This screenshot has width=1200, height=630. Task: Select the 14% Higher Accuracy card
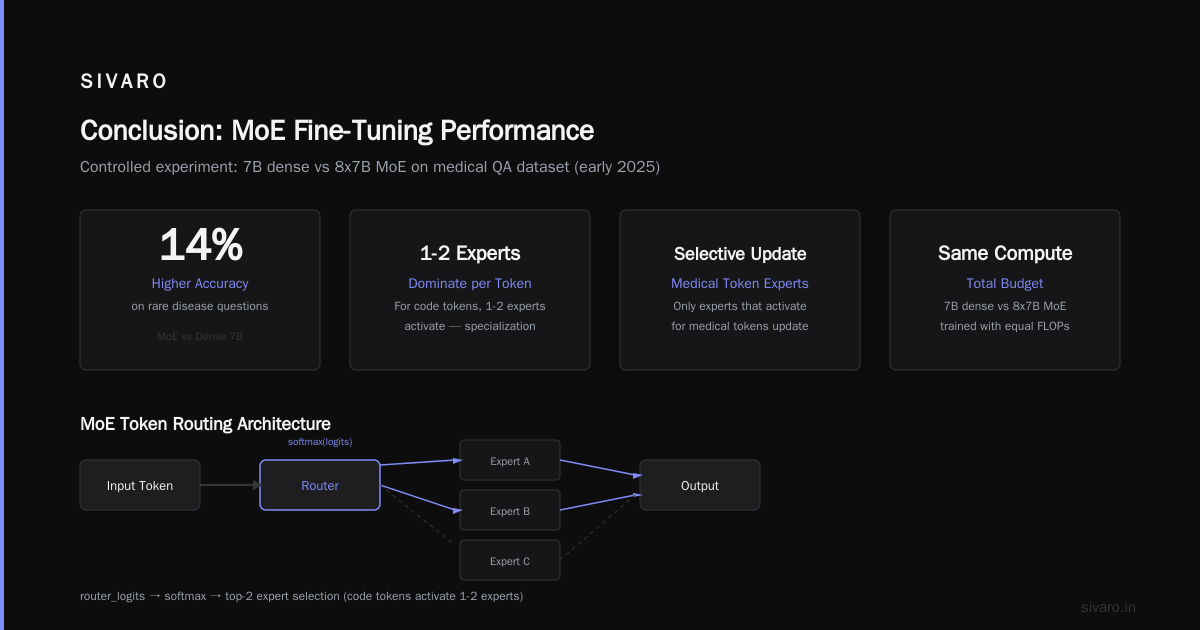[x=200, y=290]
